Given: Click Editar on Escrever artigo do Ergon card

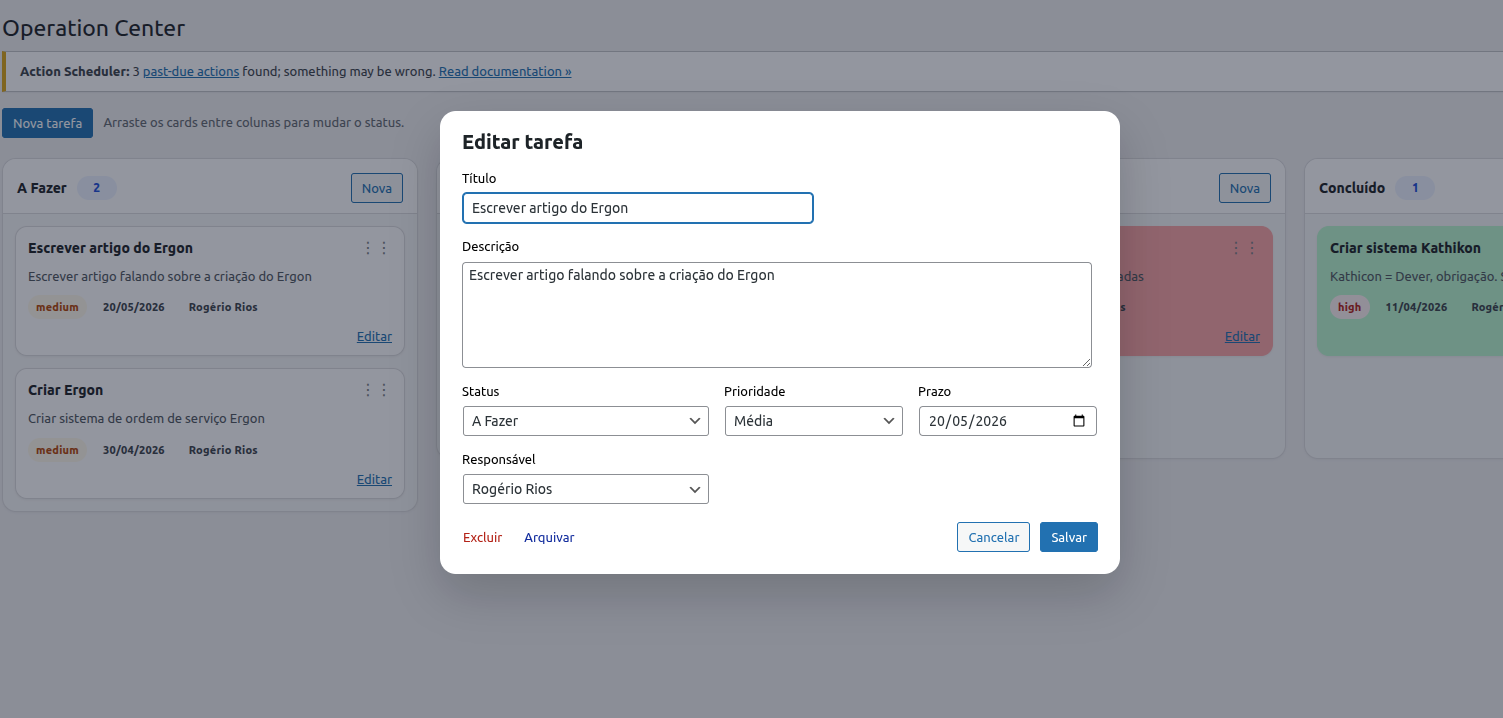Looking at the screenshot, I should pos(374,337).
